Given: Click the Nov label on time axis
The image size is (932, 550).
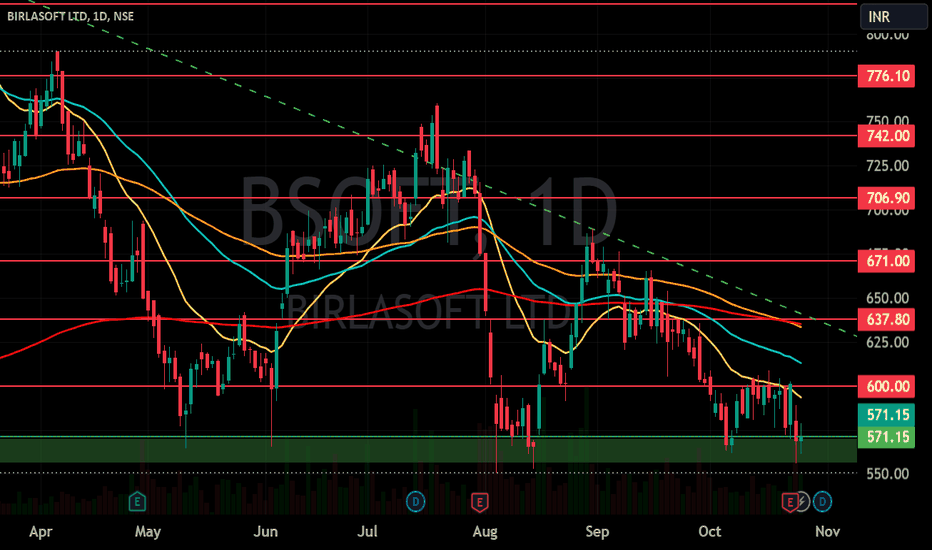Looking at the screenshot, I should click(x=827, y=531).
